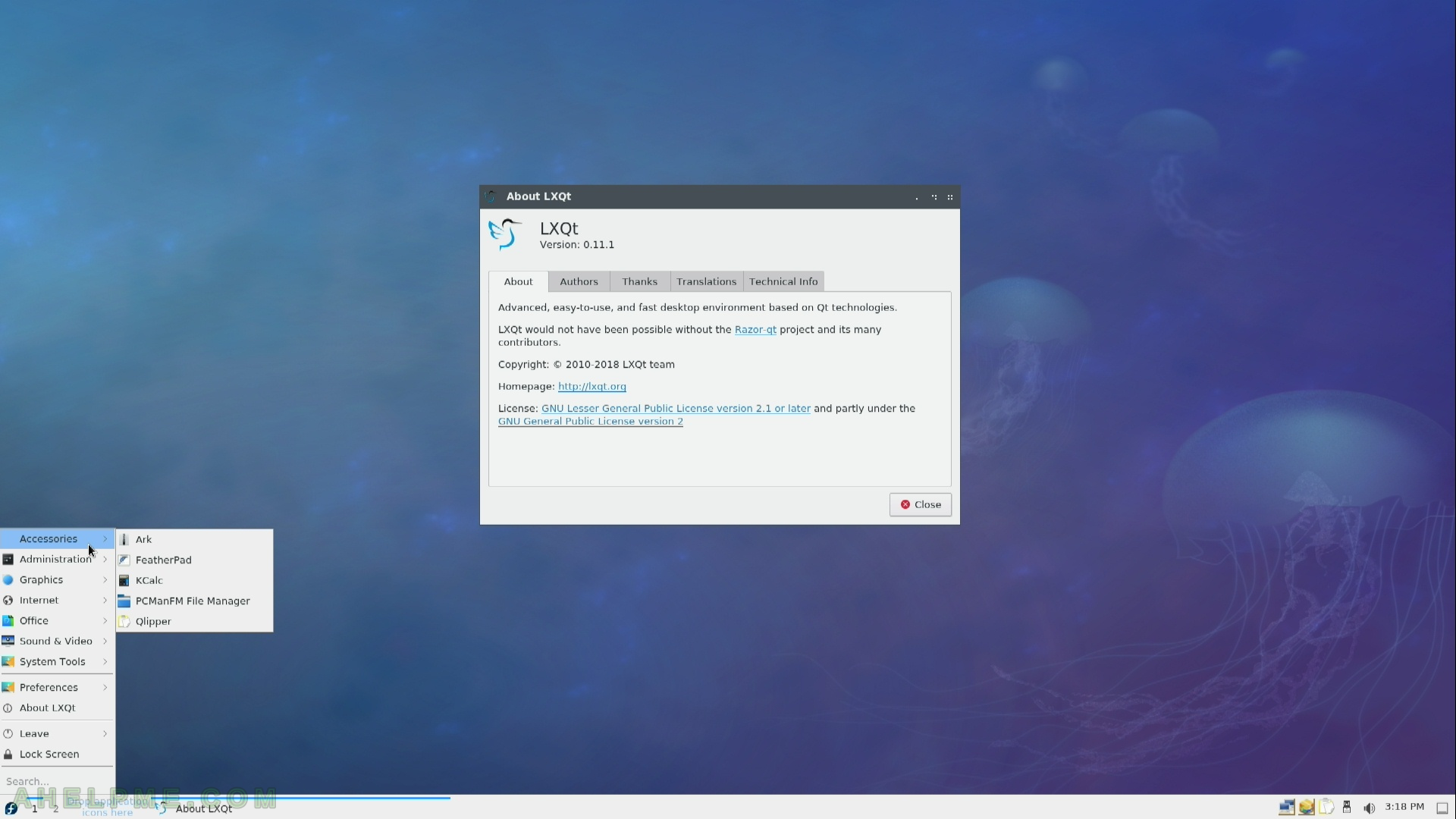Click the LXQt window menu icon in titlebar
The image size is (1456, 819).
tap(491, 196)
